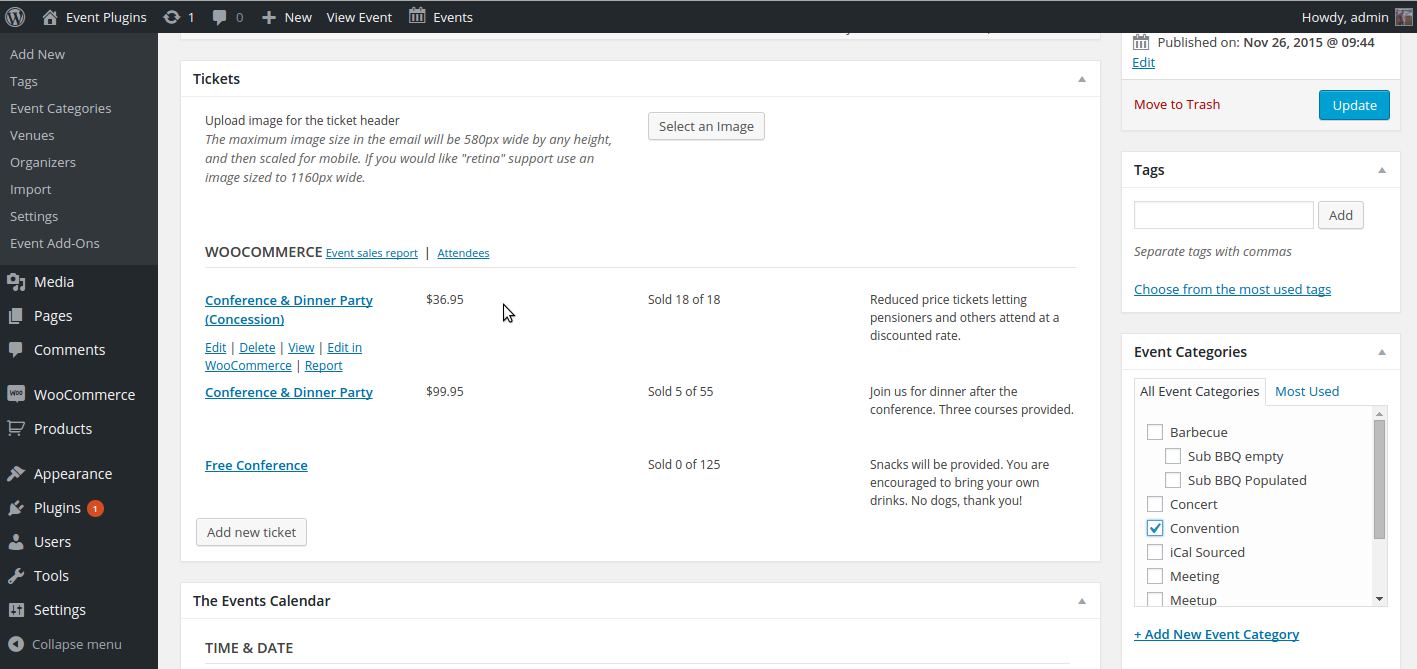Open the updates icon in admin bar
This screenshot has width=1417, height=669.
click(172, 17)
